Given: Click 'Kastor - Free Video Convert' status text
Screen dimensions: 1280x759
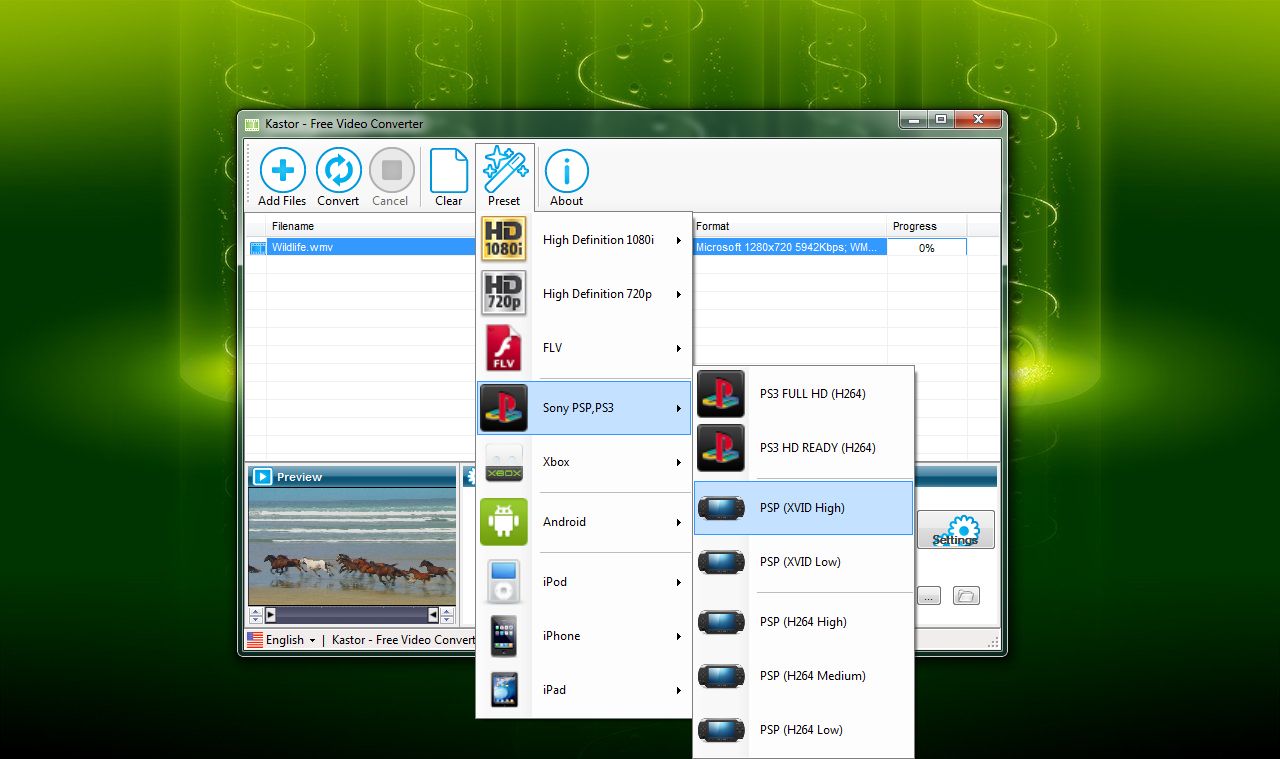Looking at the screenshot, I should click(x=404, y=640).
